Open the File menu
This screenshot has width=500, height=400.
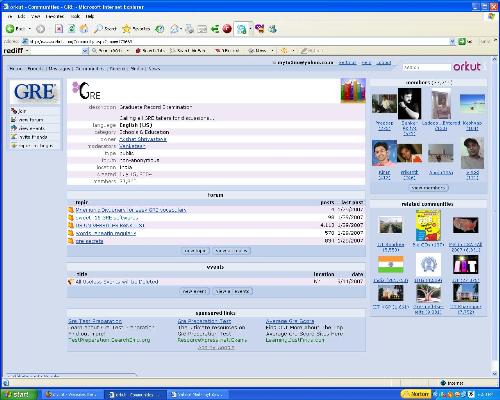click(x=10, y=16)
